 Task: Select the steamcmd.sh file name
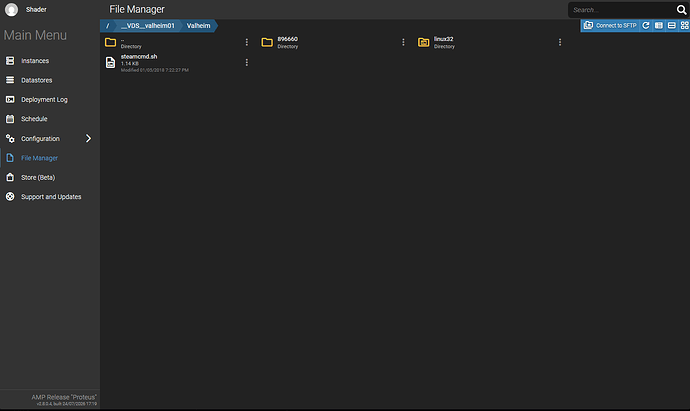139,57
